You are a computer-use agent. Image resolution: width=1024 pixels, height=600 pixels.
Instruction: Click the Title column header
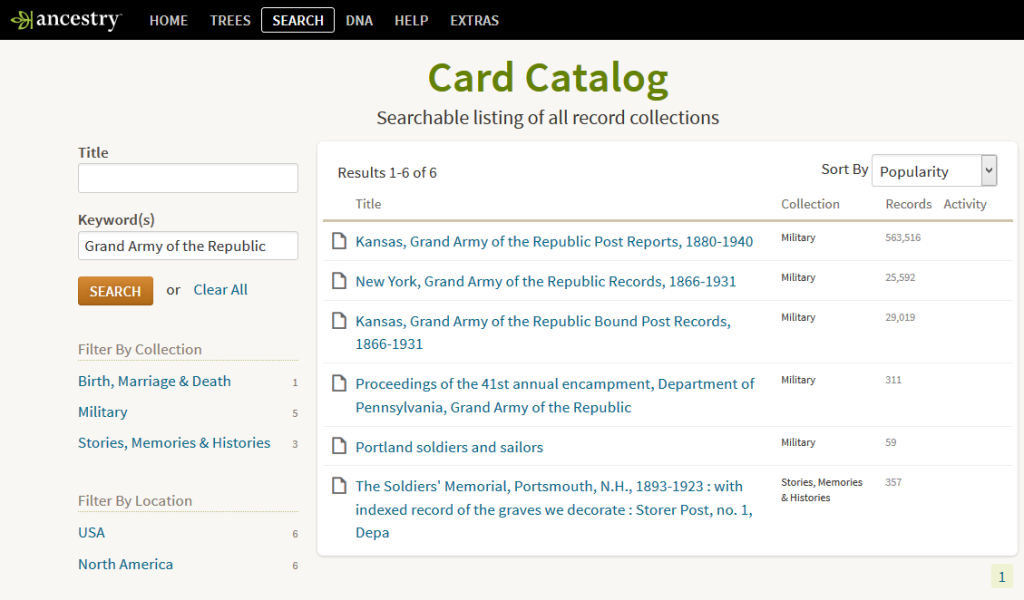368,204
